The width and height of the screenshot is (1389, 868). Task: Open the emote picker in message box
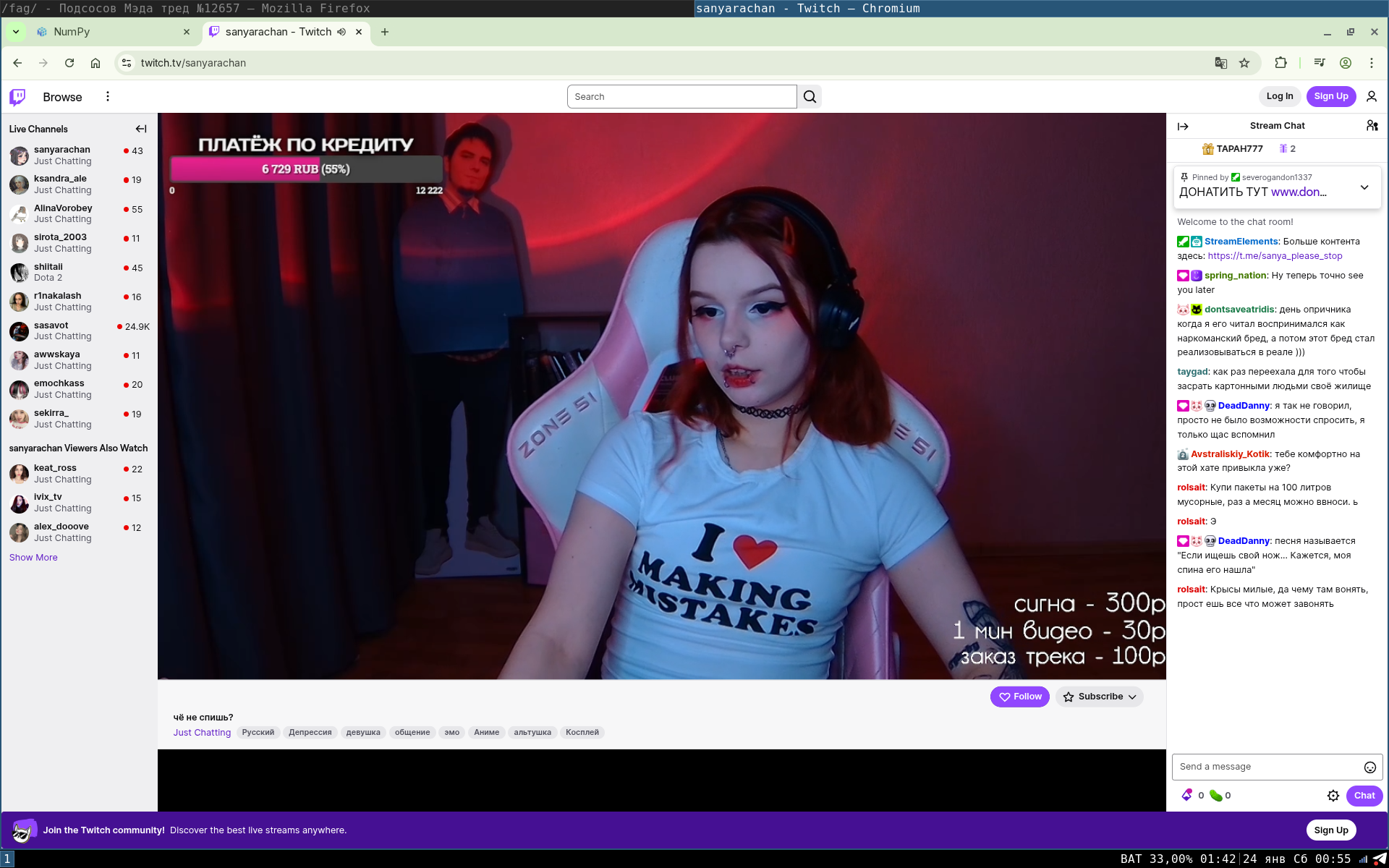[1369, 767]
